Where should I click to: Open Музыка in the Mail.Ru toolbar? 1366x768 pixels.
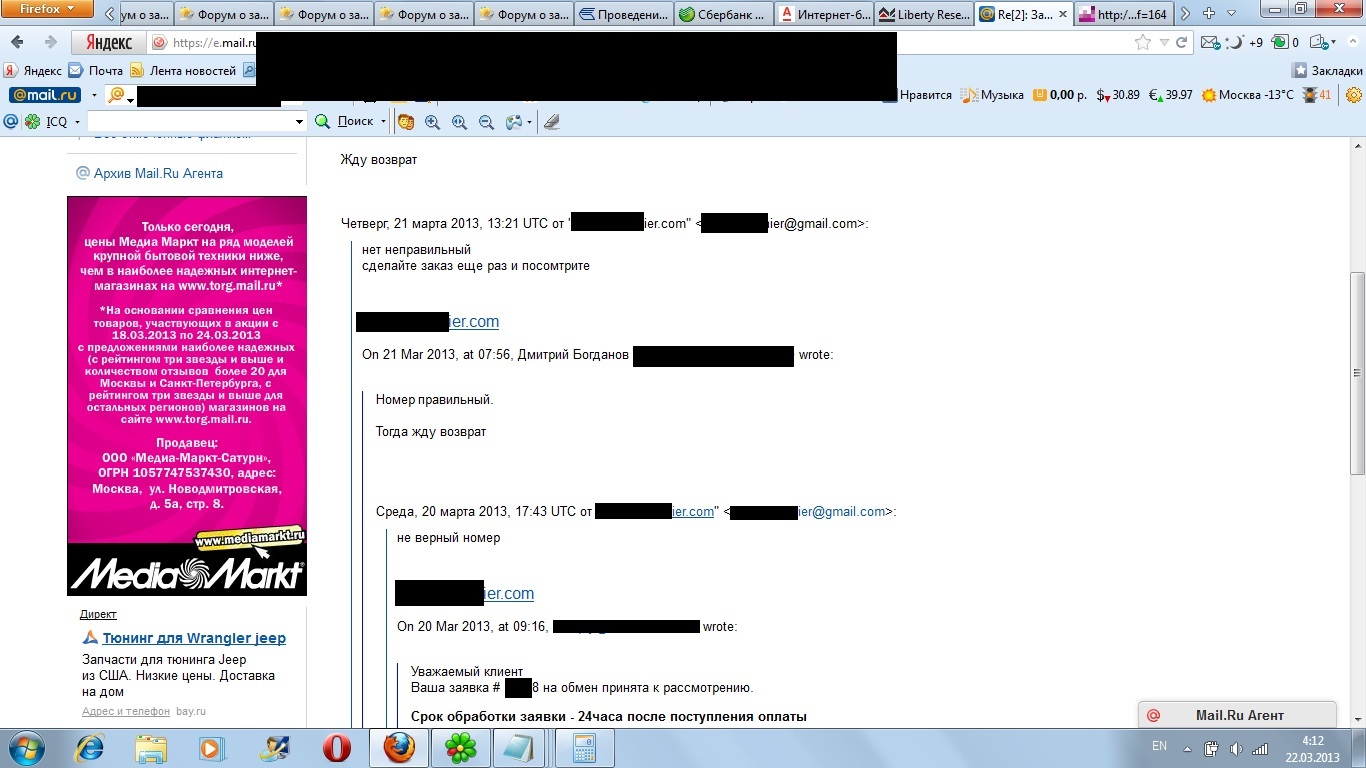pyautogui.click(x=992, y=95)
